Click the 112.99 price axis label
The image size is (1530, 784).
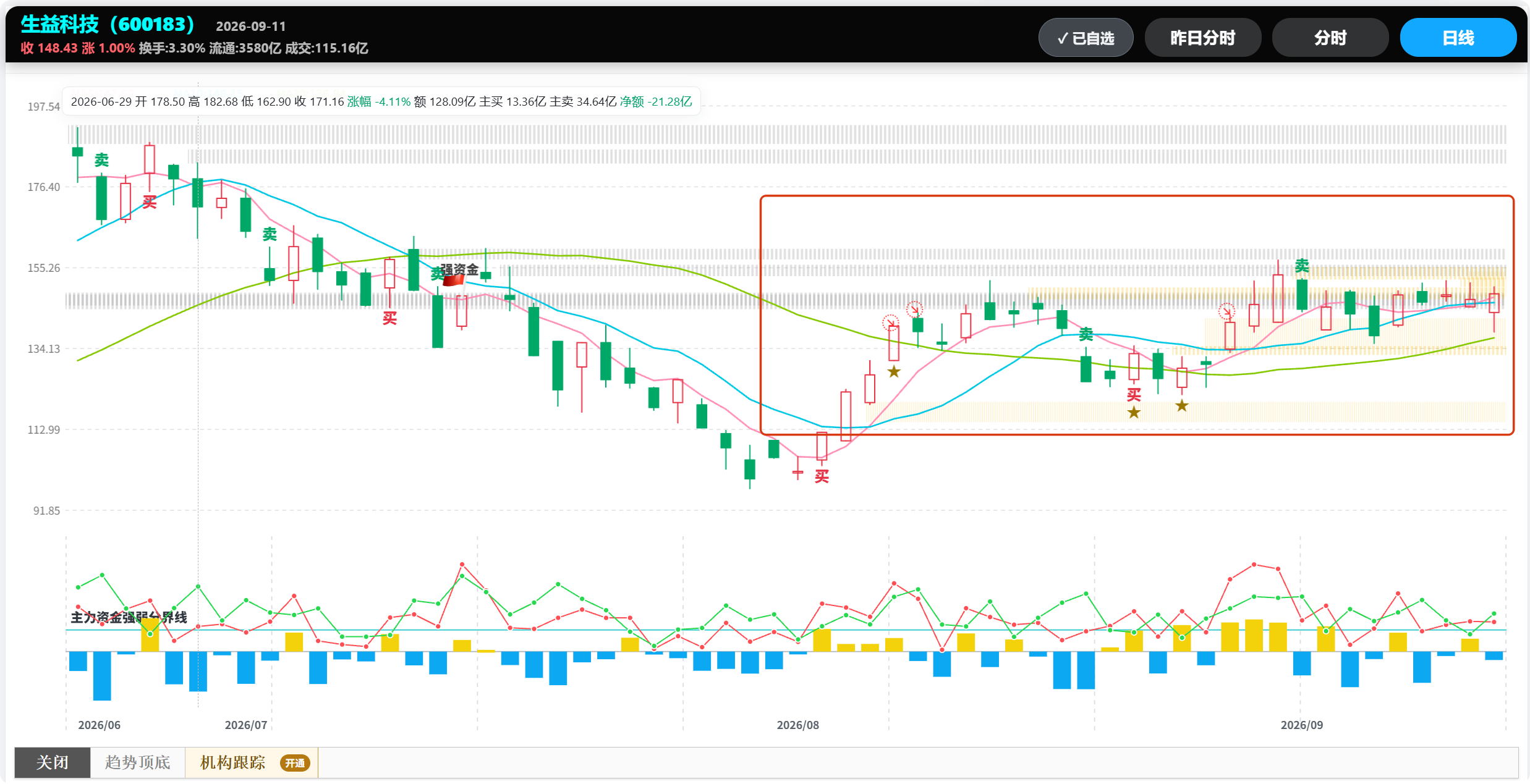[44, 430]
